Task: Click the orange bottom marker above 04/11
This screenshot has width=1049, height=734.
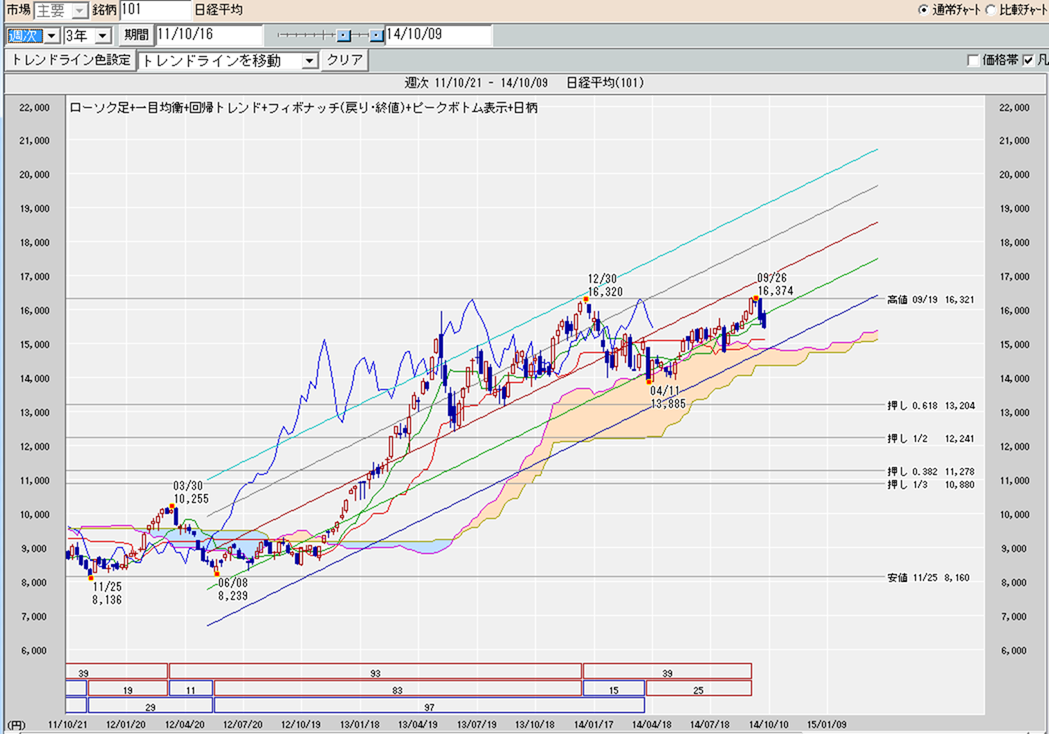Action: point(648,382)
